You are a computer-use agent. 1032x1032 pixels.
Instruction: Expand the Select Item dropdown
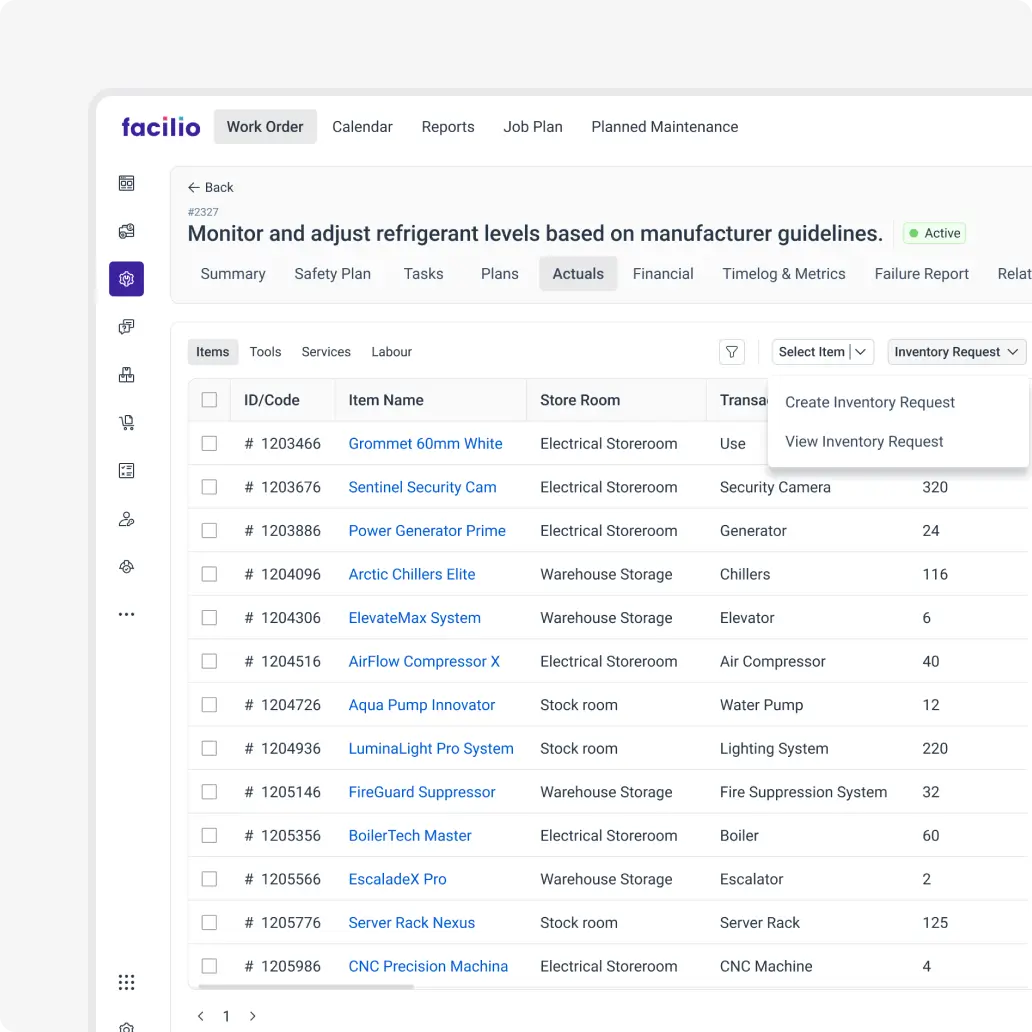tap(822, 351)
